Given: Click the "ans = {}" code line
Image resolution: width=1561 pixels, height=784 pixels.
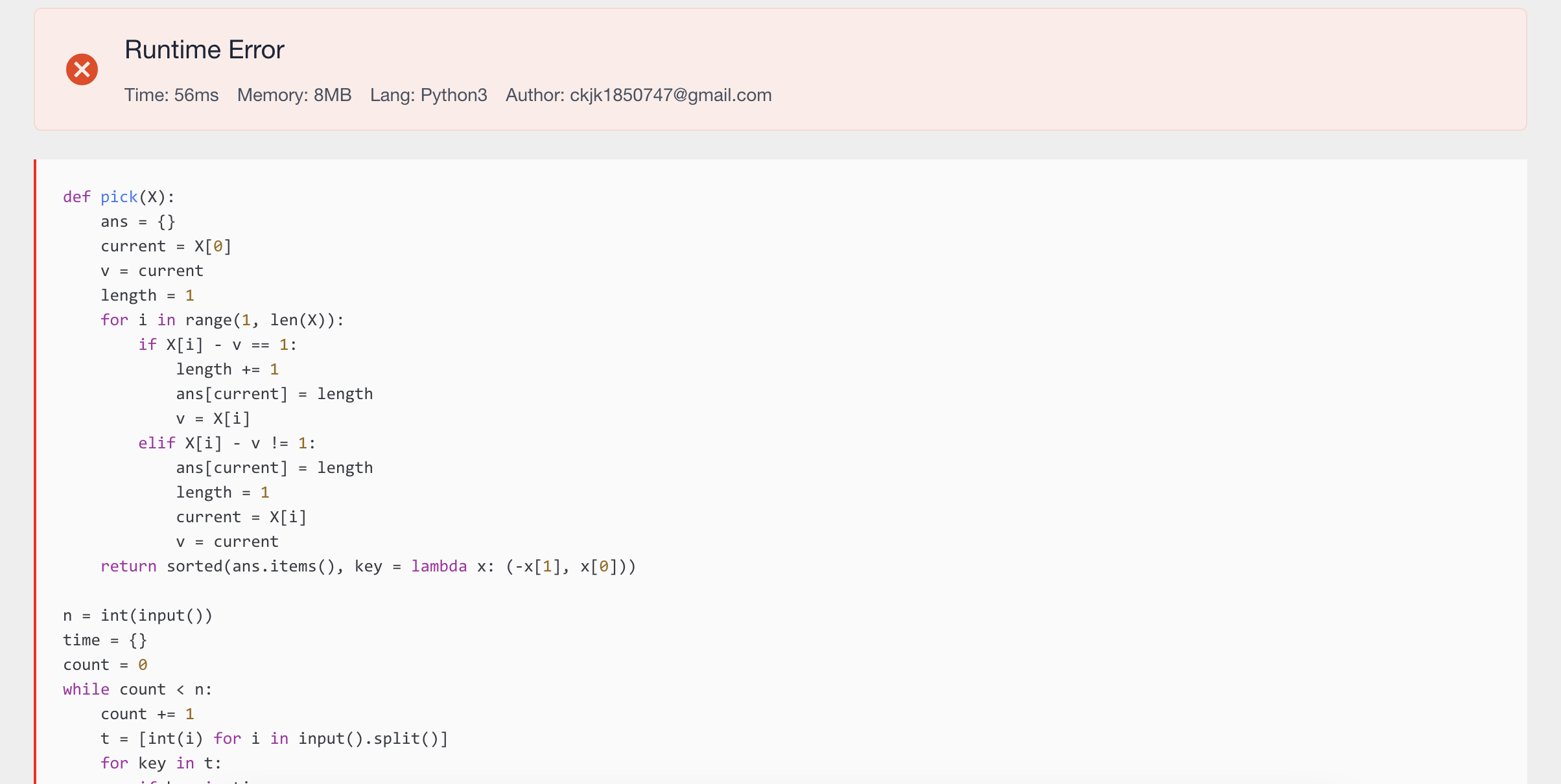Looking at the screenshot, I should (137, 221).
